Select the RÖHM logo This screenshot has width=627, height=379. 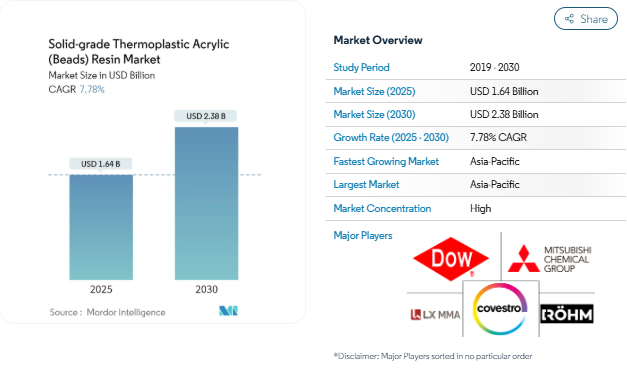pyautogui.click(x=567, y=314)
